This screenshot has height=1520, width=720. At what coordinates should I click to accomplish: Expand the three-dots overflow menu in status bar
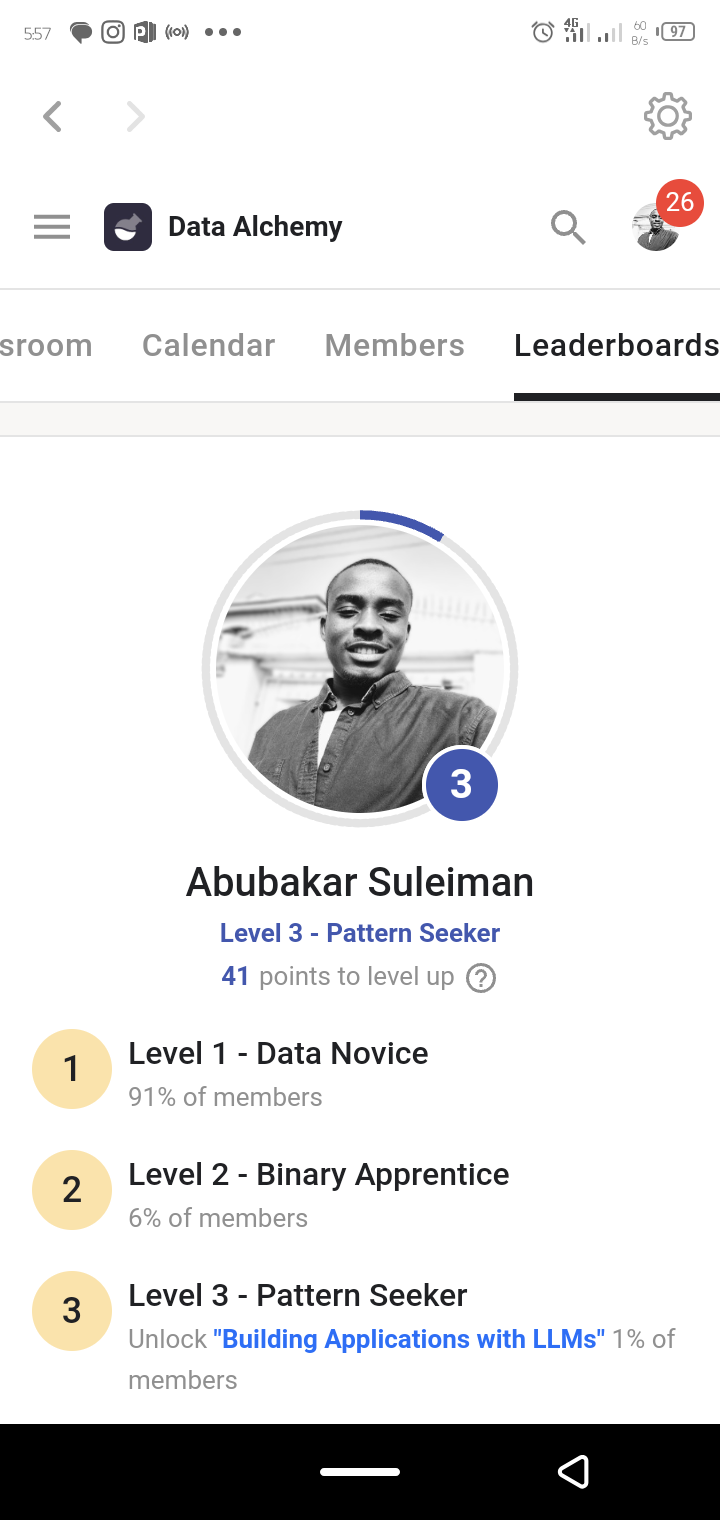coord(222,31)
